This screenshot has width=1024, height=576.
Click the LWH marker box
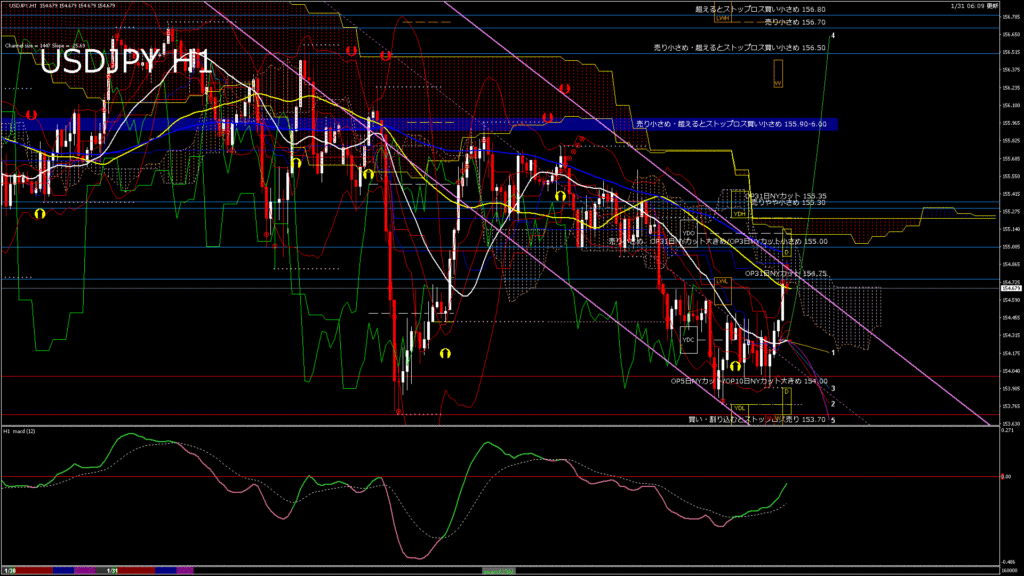pyautogui.click(x=722, y=16)
